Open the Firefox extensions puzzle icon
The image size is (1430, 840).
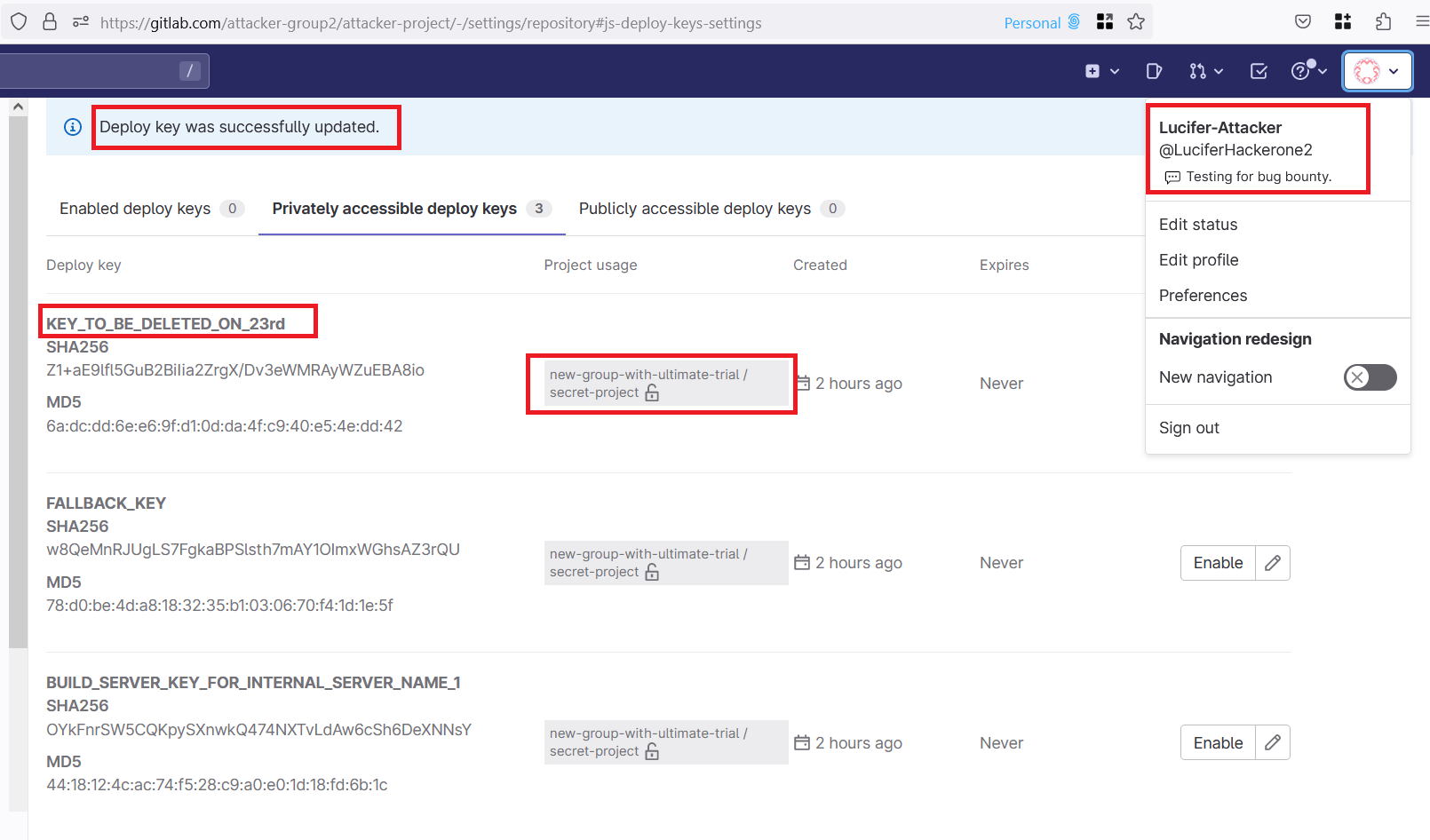1383,22
